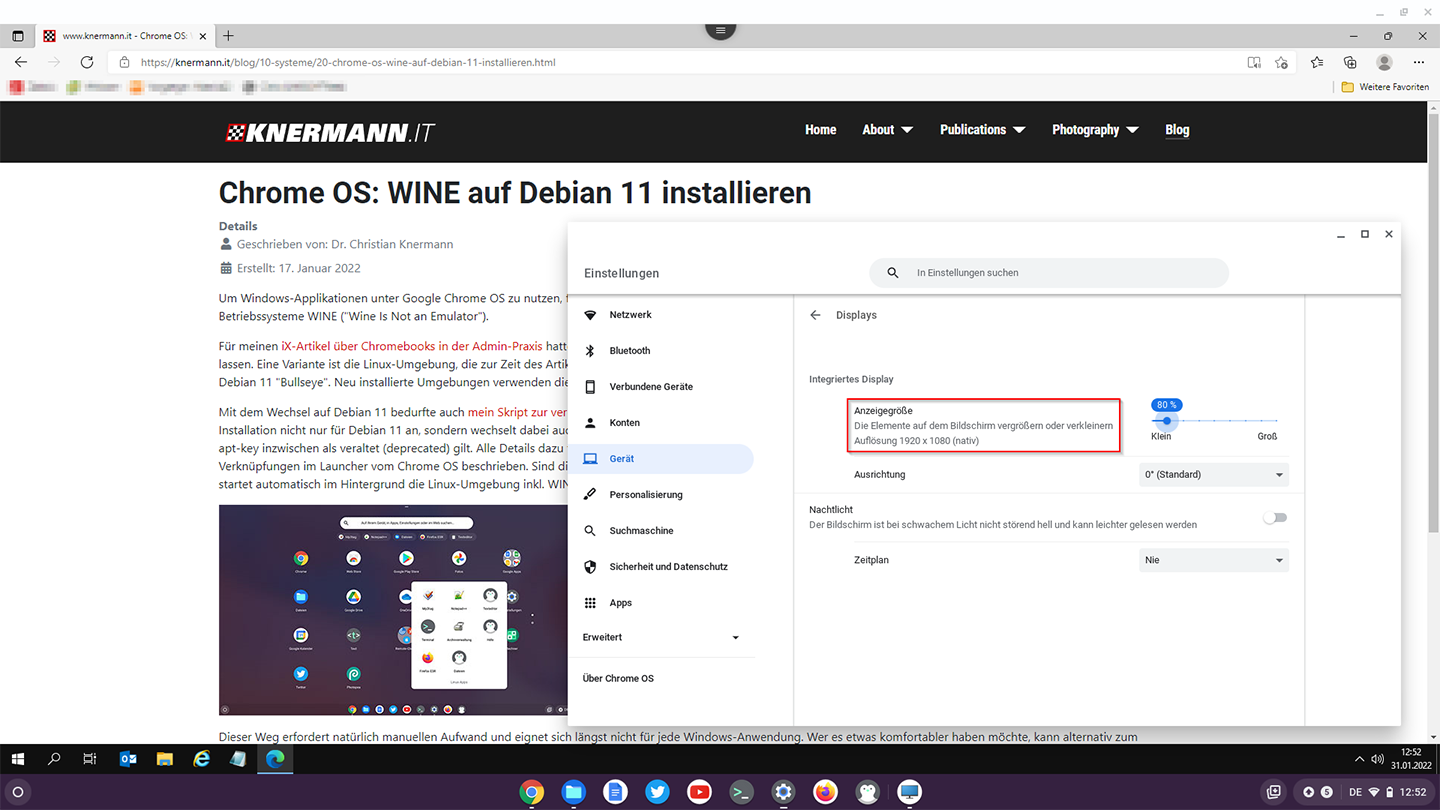This screenshot has height=810, width=1440.
Task: Go to Home in the site navigation
Action: 821,130
